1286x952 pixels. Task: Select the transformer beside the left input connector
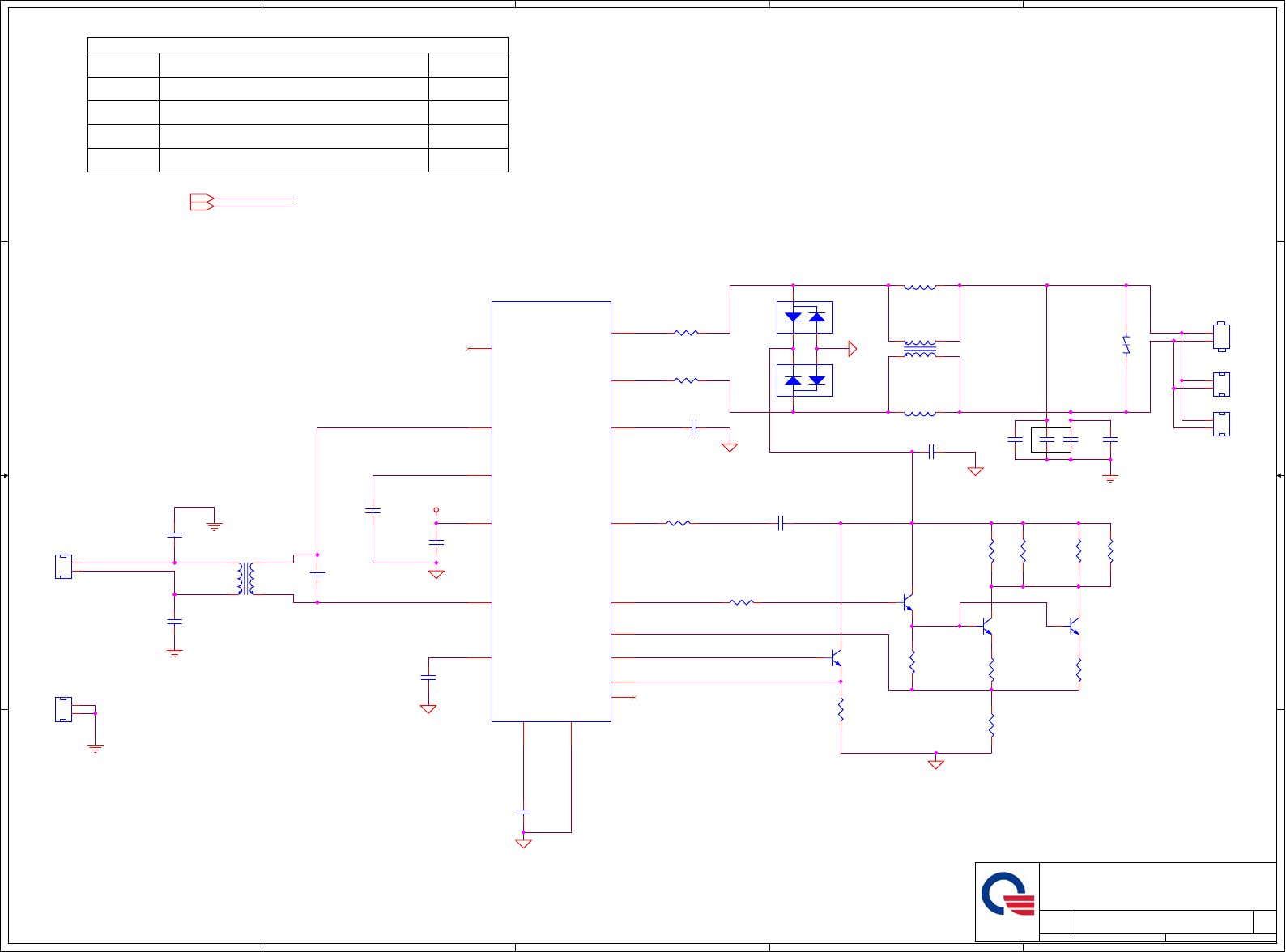pos(246,579)
